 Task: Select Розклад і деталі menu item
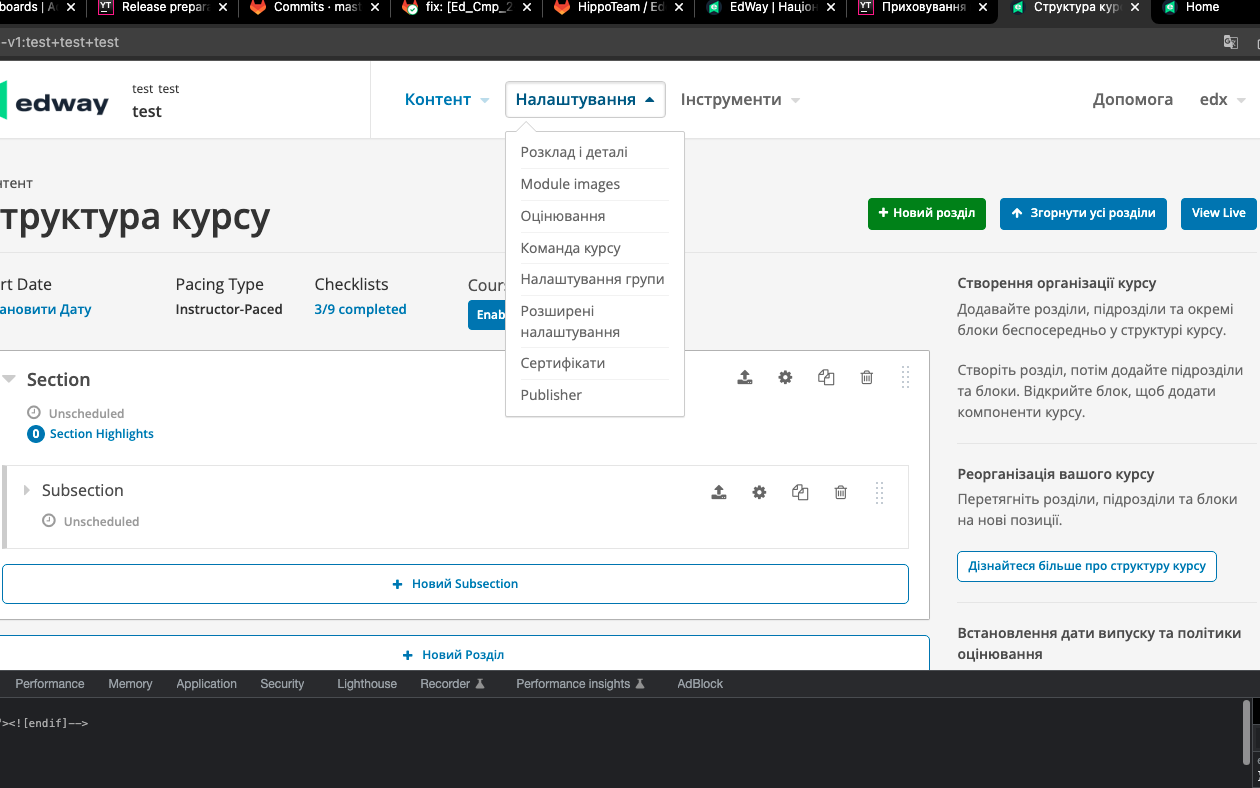point(574,153)
